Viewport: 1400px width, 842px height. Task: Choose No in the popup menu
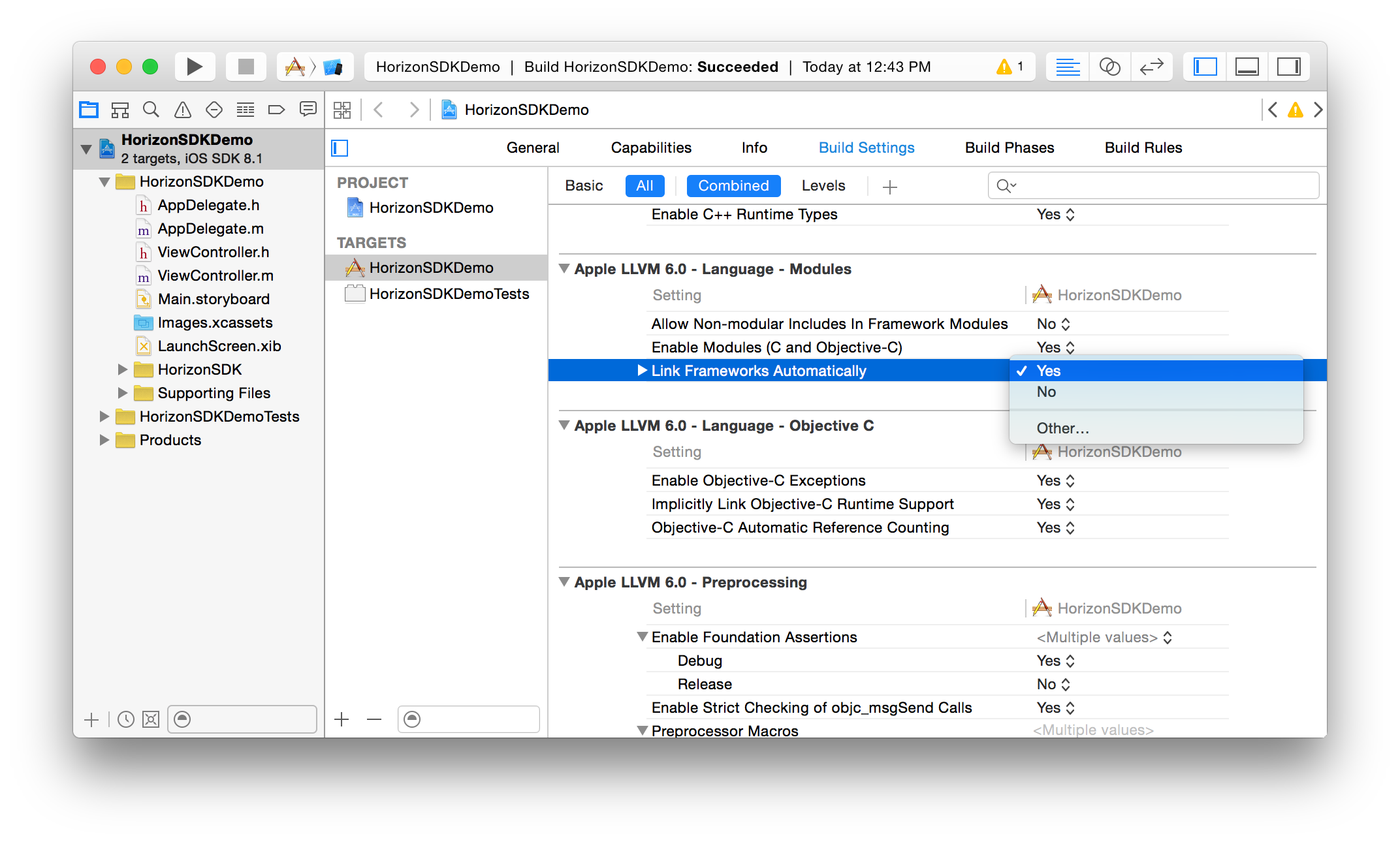pos(1156,392)
